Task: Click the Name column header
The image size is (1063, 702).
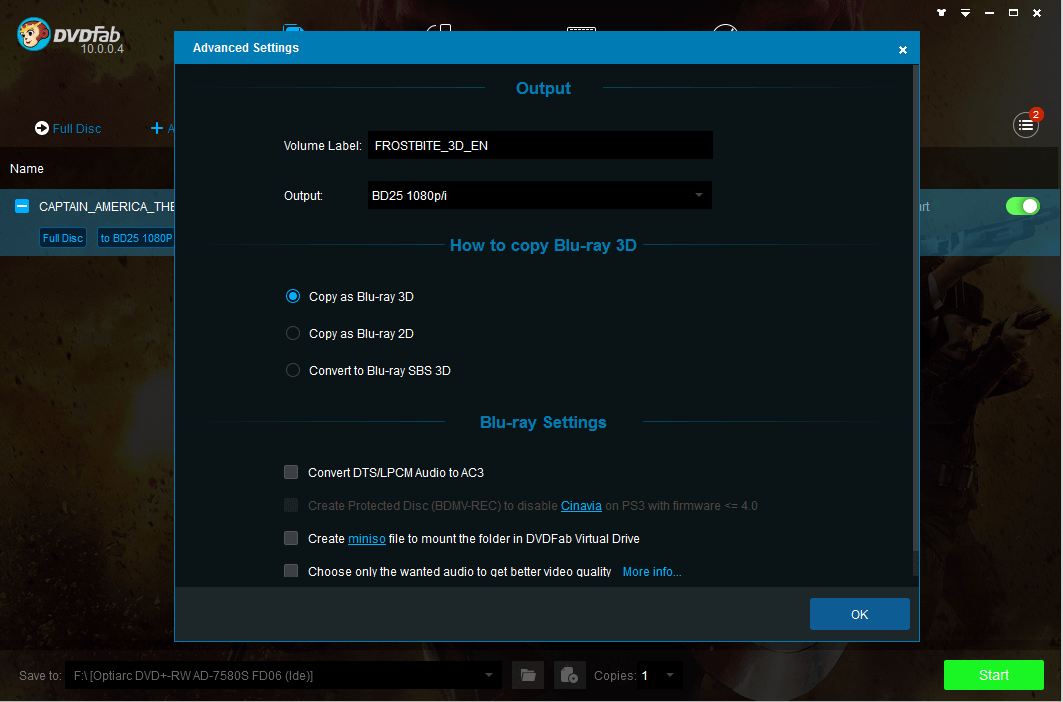Action: click(26, 168)
